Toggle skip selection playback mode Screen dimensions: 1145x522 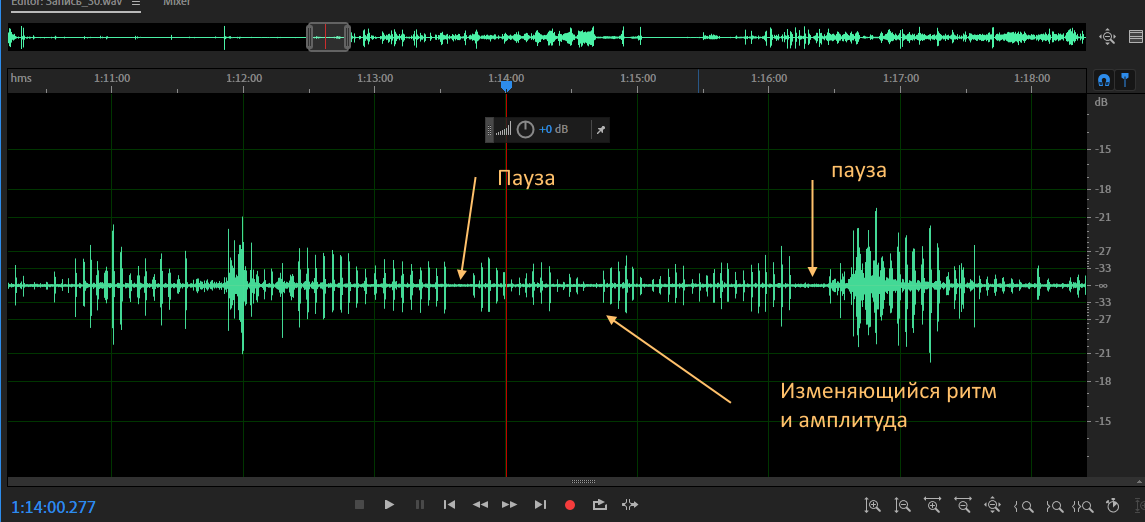(630, 504)
